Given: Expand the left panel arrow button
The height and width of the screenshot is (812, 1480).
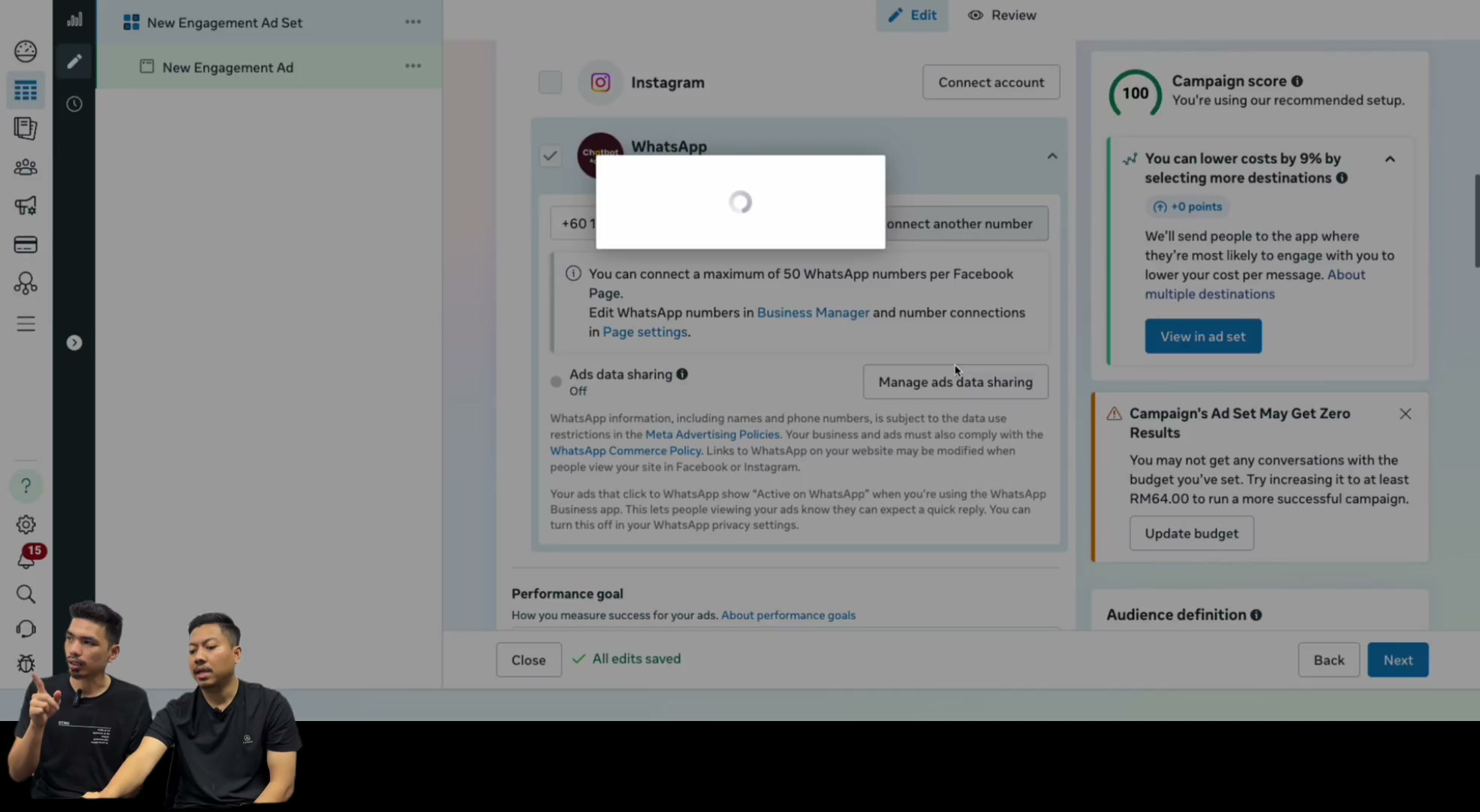Looking at the screenshot, I should [74, 343].
